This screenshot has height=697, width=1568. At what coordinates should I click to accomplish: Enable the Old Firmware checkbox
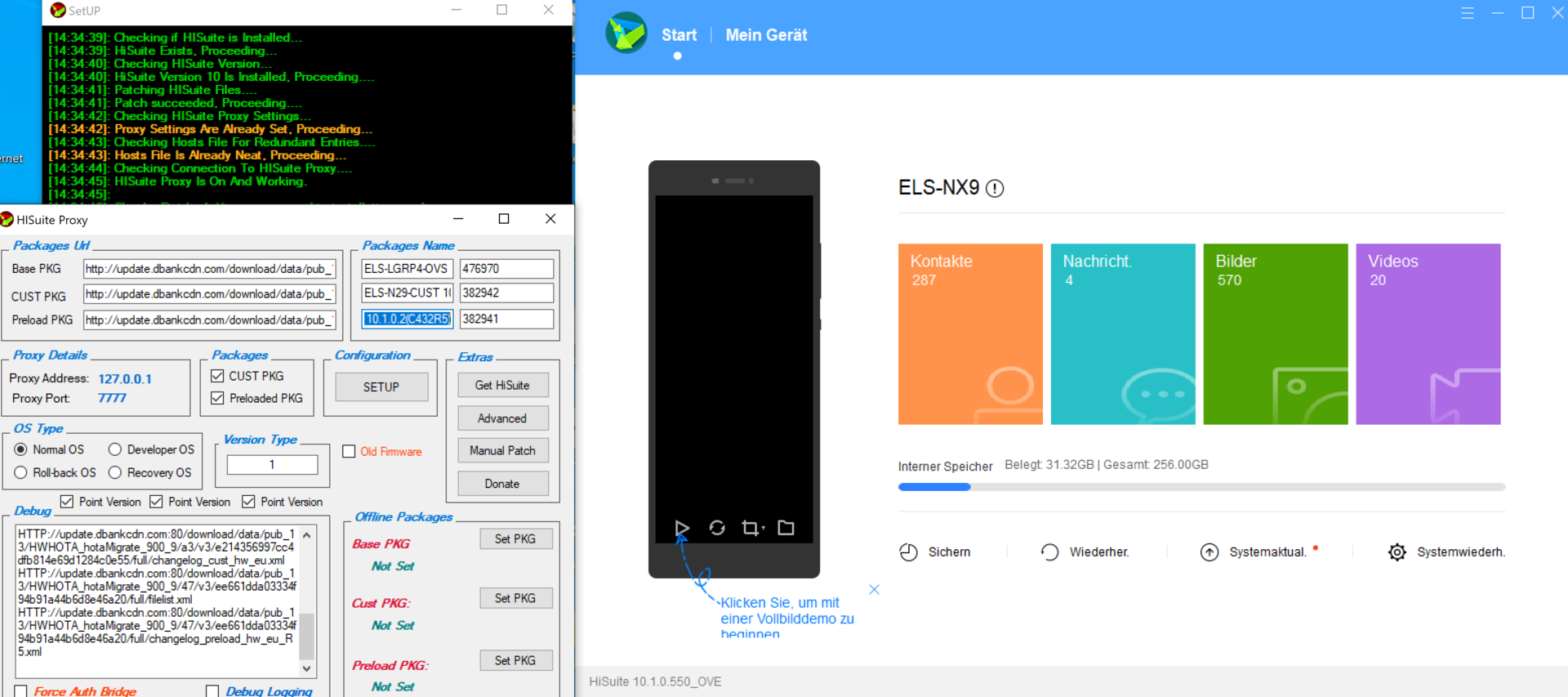349,451
